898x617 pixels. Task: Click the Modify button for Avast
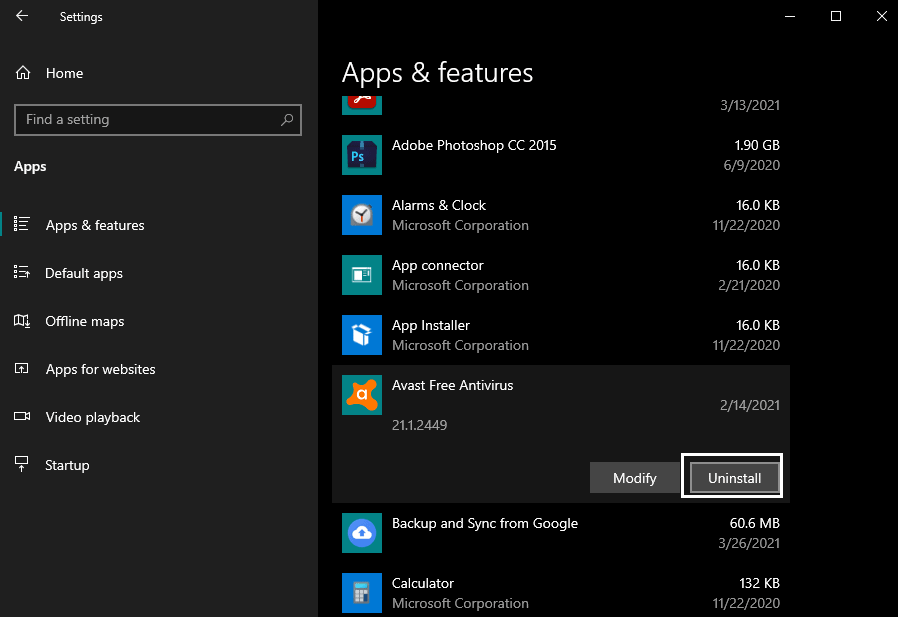tap(635, 478)
